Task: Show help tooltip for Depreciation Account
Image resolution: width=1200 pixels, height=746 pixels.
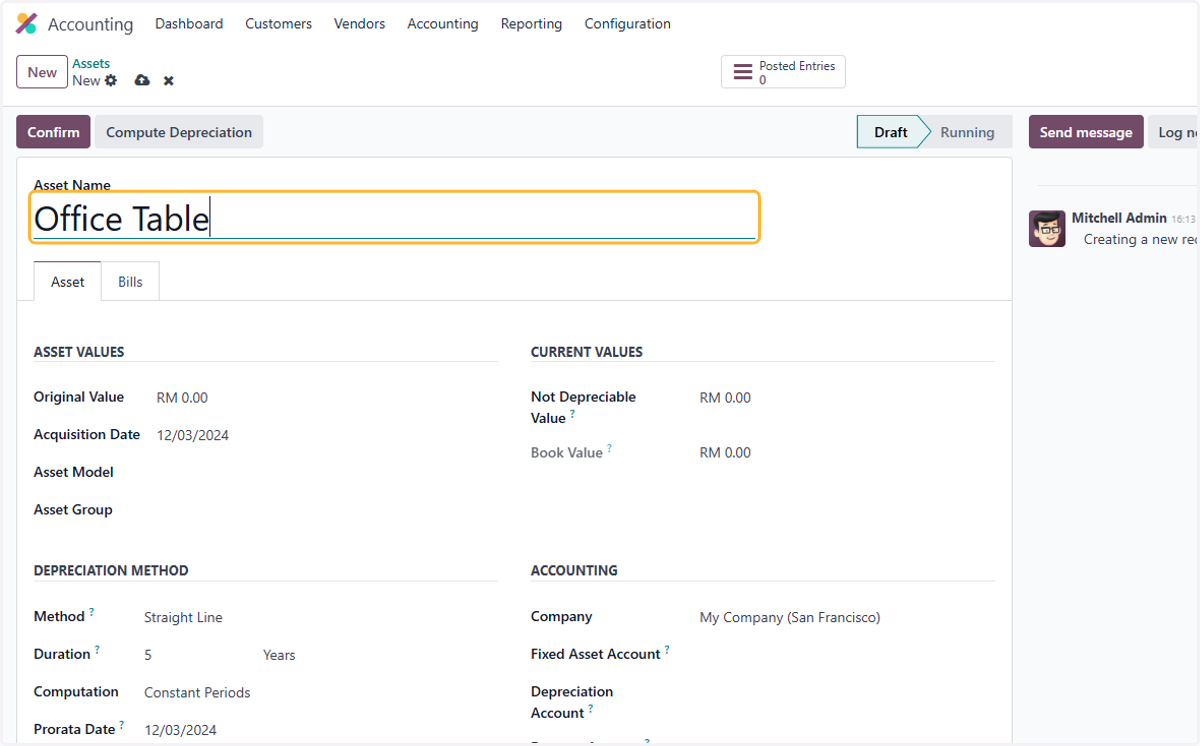Action: click(590, 709)
